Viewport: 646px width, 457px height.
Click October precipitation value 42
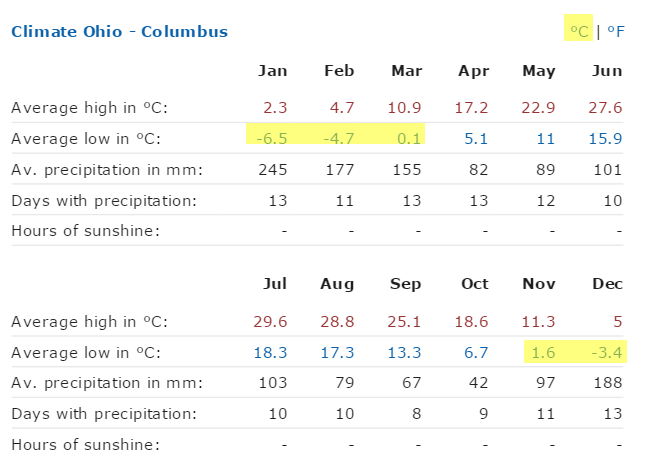point(475,383)
